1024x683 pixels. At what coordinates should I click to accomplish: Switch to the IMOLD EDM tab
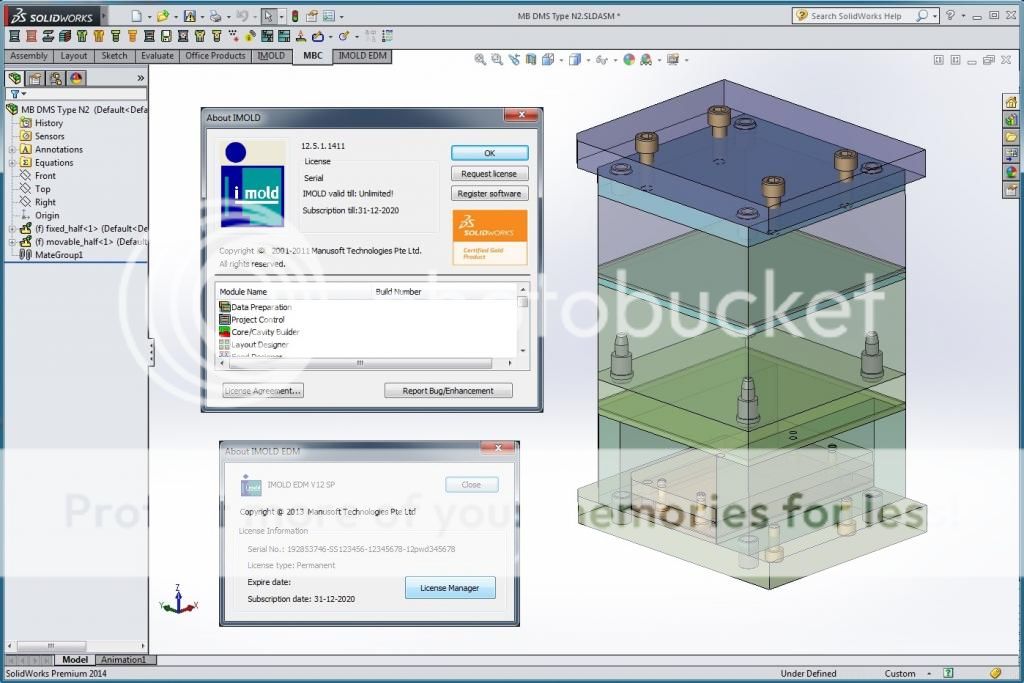(x=362, y=56)
